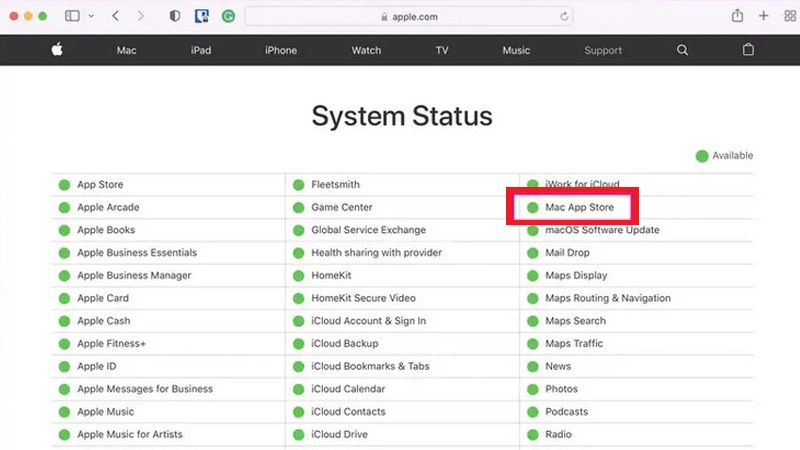
Task: Click the News status entry
Action: (558, 366)
